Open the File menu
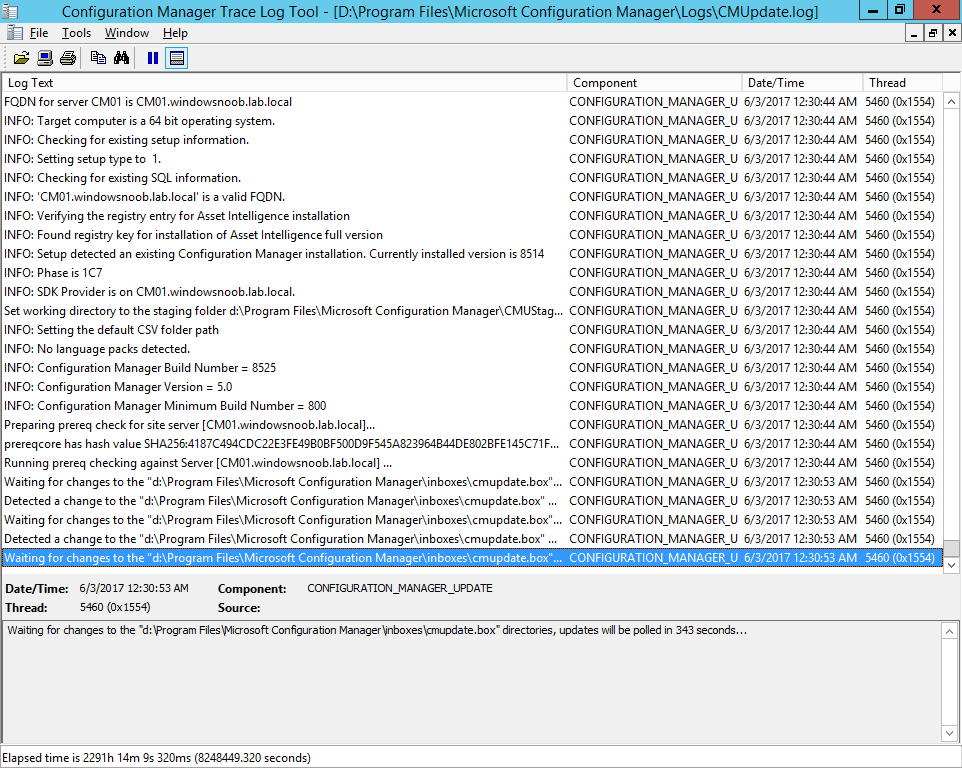This screenshot has height=768, width=962. pyautogui.click(x=39, y=33)
